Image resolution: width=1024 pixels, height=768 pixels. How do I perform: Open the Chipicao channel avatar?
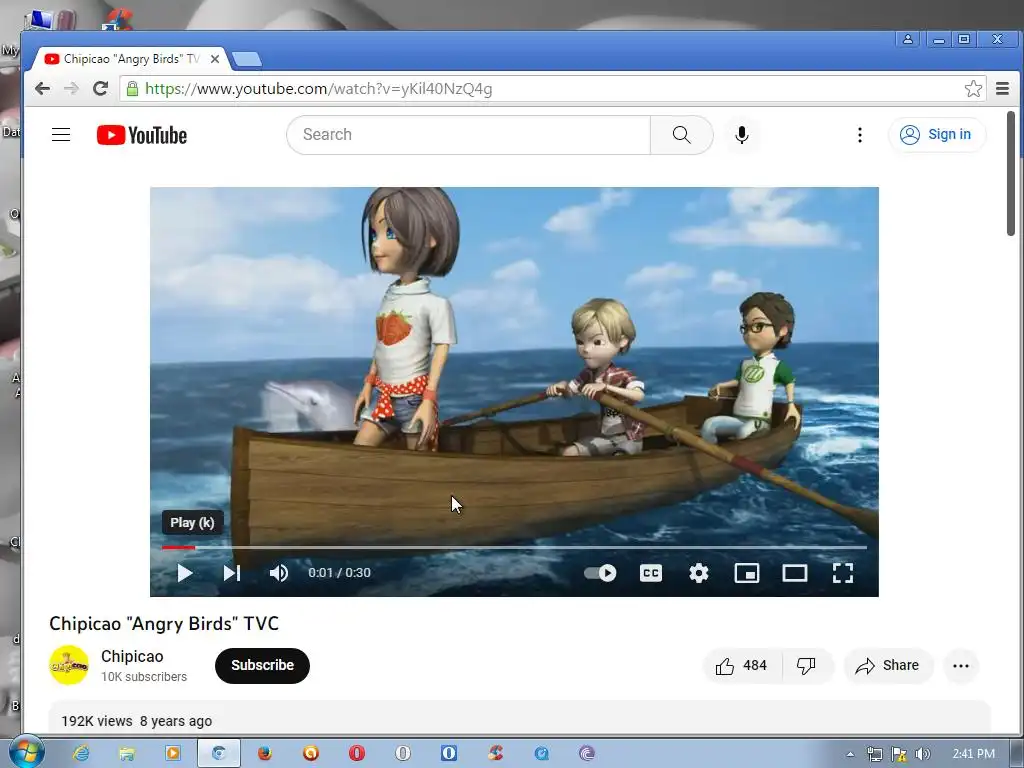pyautogui.click(x=69, y=665)
